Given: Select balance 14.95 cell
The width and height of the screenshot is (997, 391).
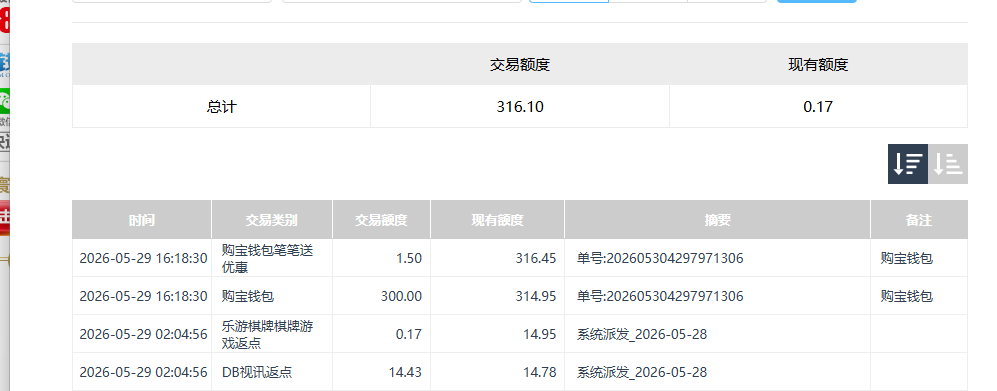Looking at the screenshot, I should (x=497, y=334).
